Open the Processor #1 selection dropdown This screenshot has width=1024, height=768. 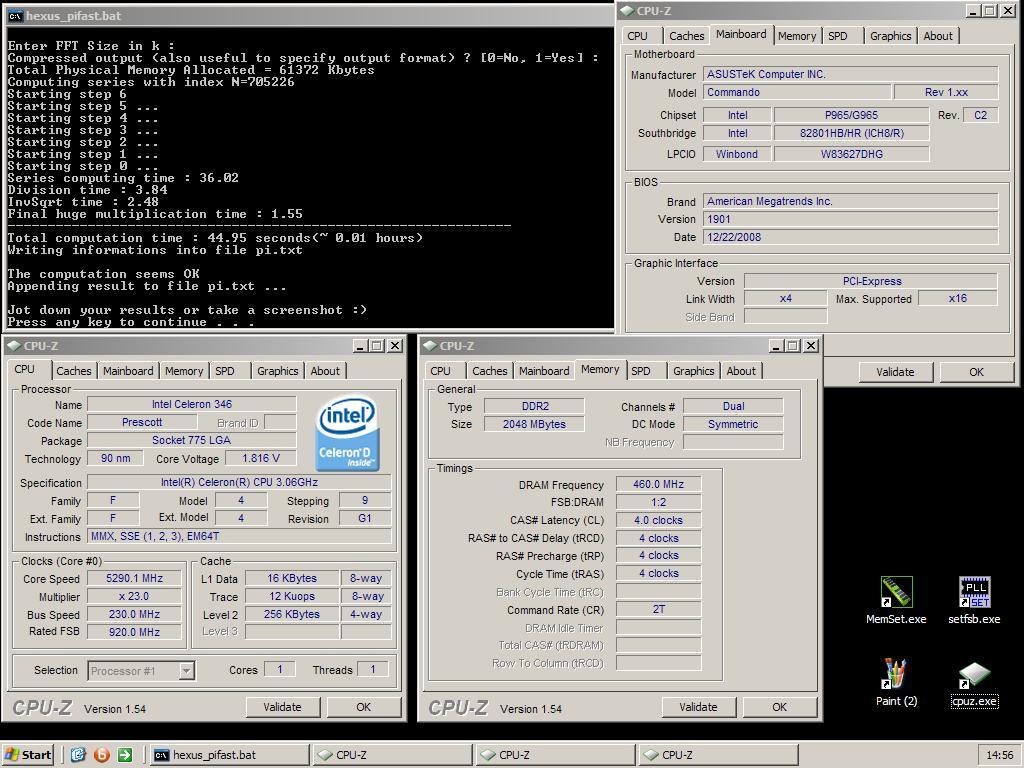click(x=187, y=671)
